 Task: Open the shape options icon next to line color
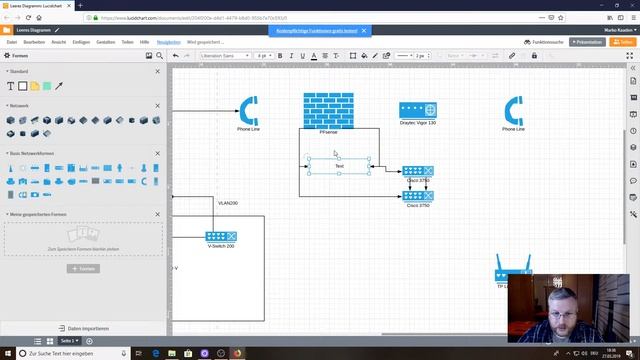pos(386,56)
